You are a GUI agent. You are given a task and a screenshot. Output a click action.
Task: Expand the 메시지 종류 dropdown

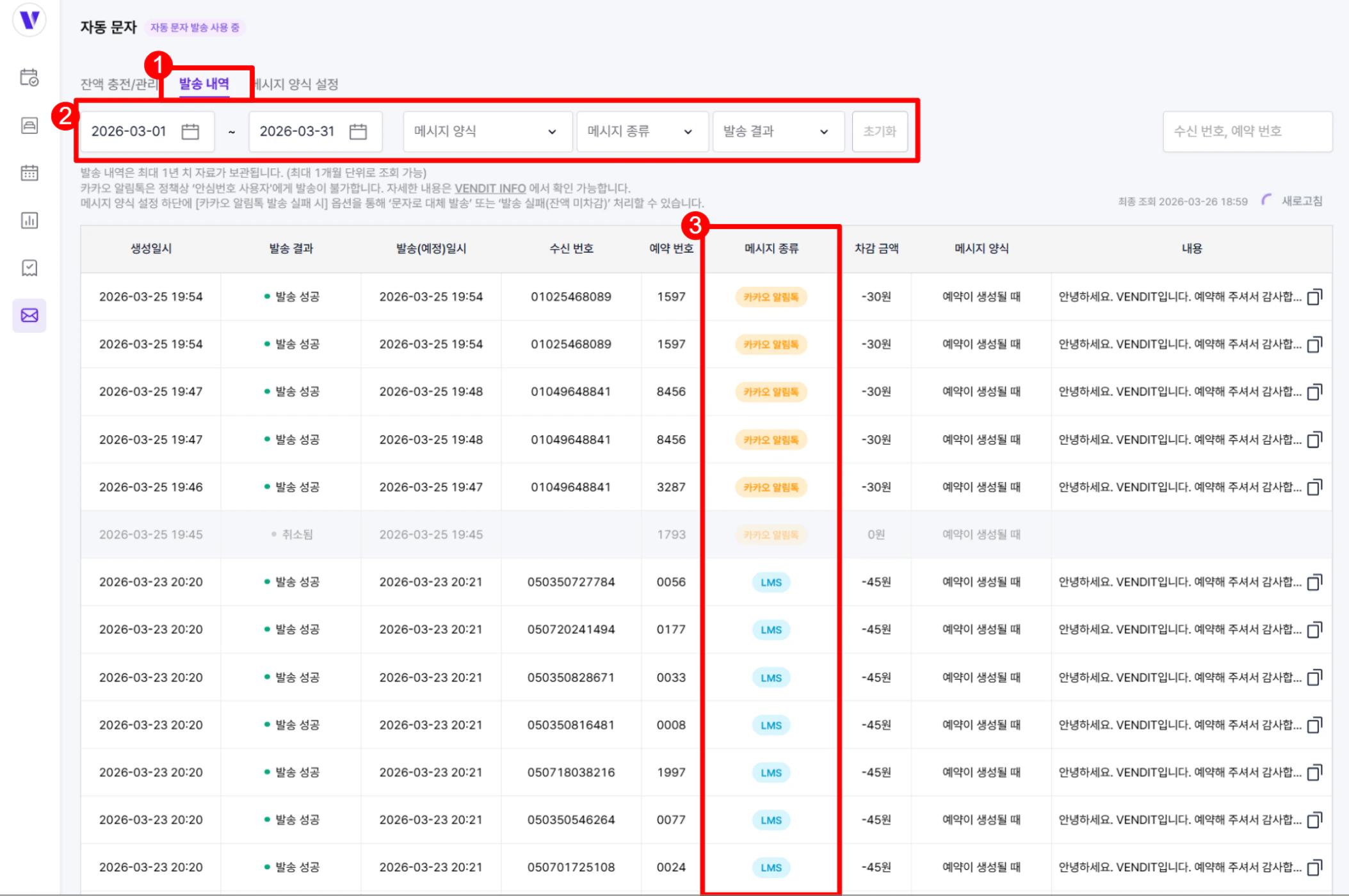(642, 132)
